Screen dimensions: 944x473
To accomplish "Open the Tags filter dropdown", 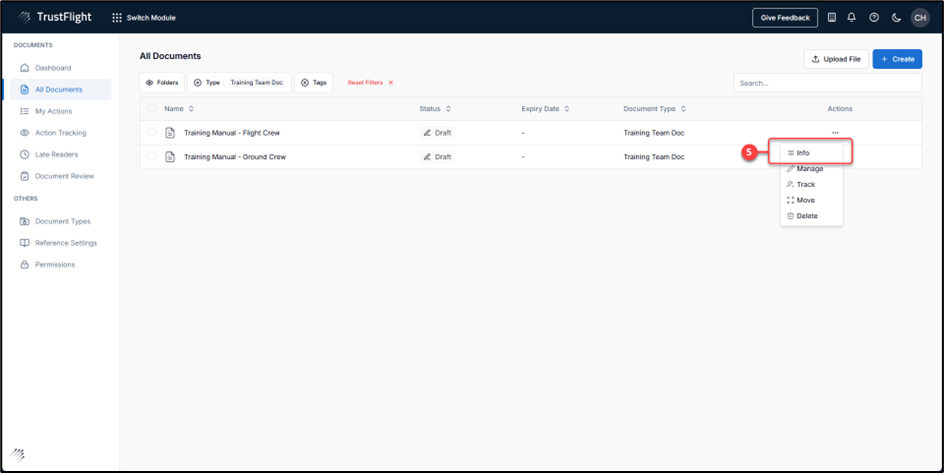I will [314, 83].
